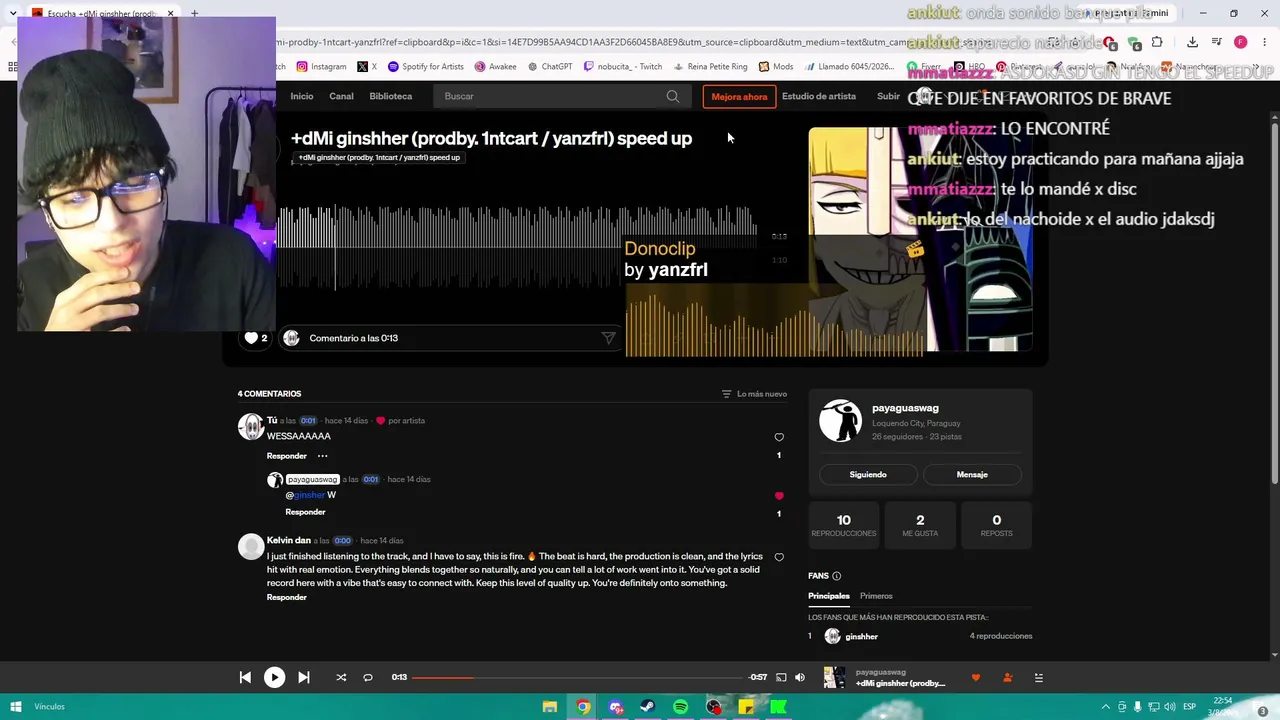
Task: Open the Subir upload link
Action: pos(888,96)
